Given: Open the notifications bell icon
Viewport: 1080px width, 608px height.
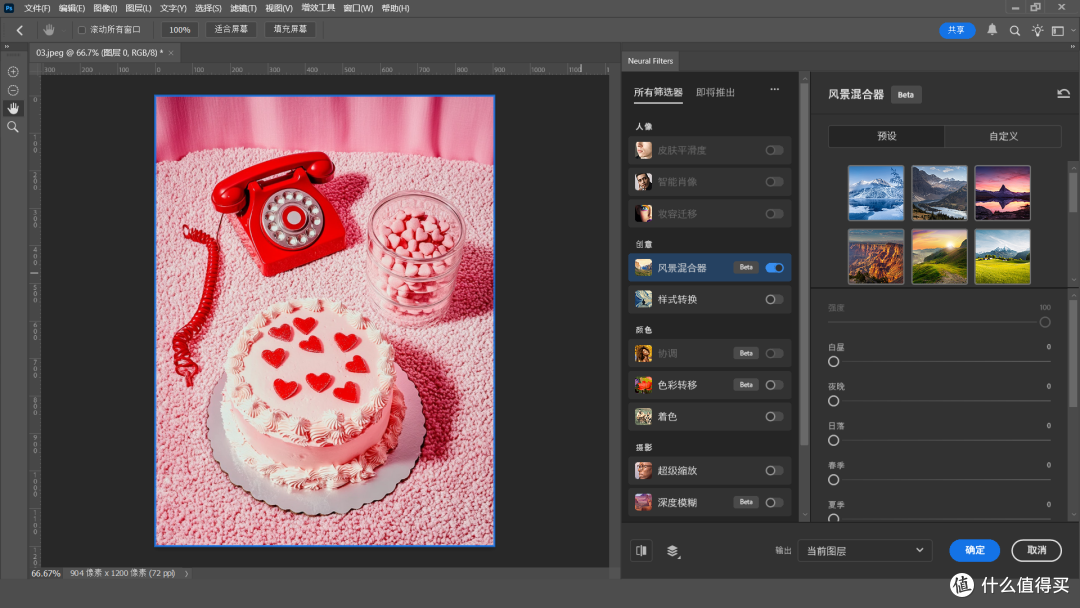Looking at the screenshot, I should pyautogui.click(x=992, y=30).
